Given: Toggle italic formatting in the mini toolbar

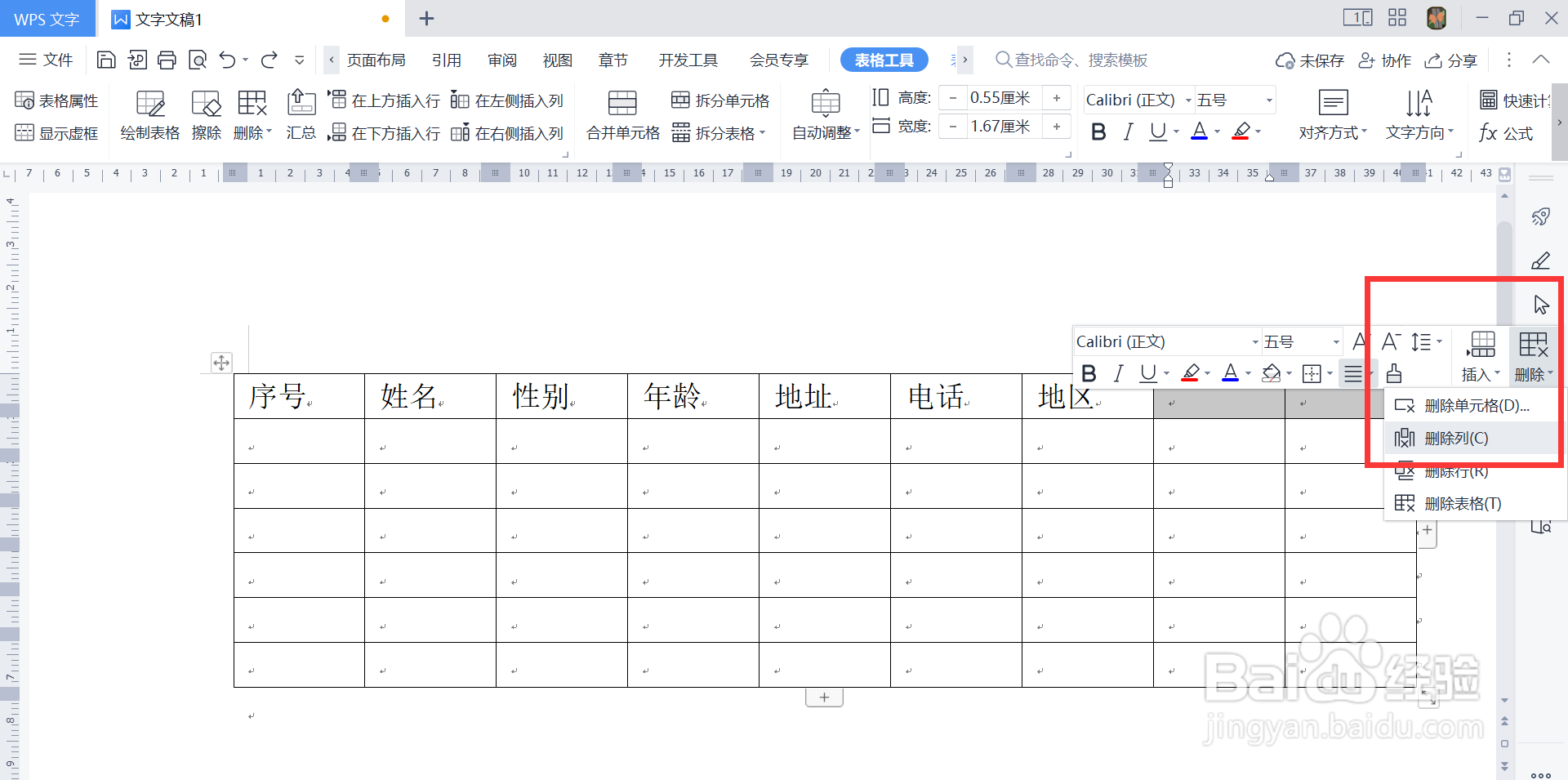Looking at the screenshot, I should click(x=1118, y=373).
